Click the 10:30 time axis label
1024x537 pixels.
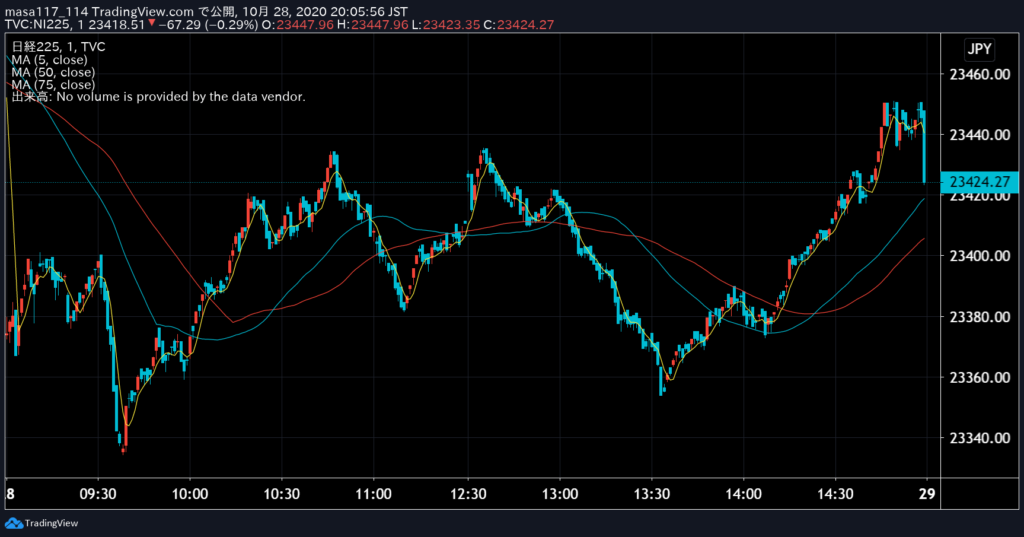pos(281,494)
